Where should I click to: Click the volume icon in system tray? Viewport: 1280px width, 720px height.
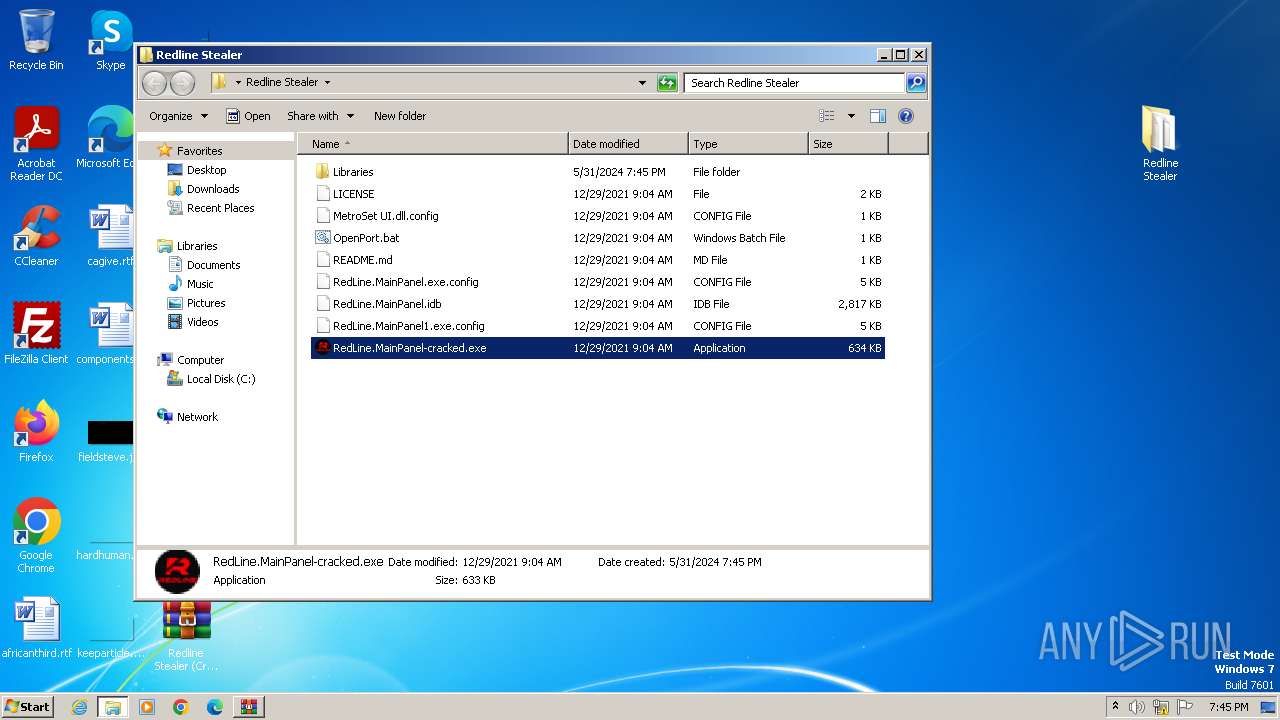click(1137, 707)
